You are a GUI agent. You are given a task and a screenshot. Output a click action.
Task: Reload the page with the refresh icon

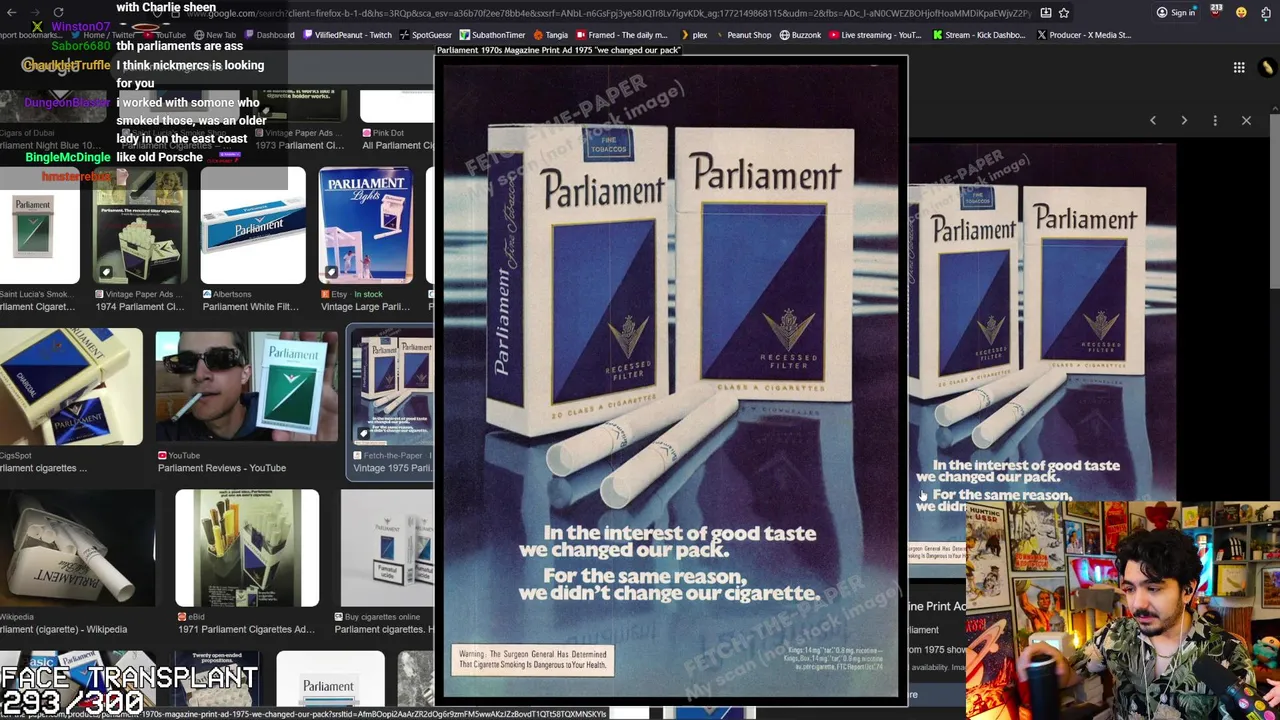click(58, 13)
